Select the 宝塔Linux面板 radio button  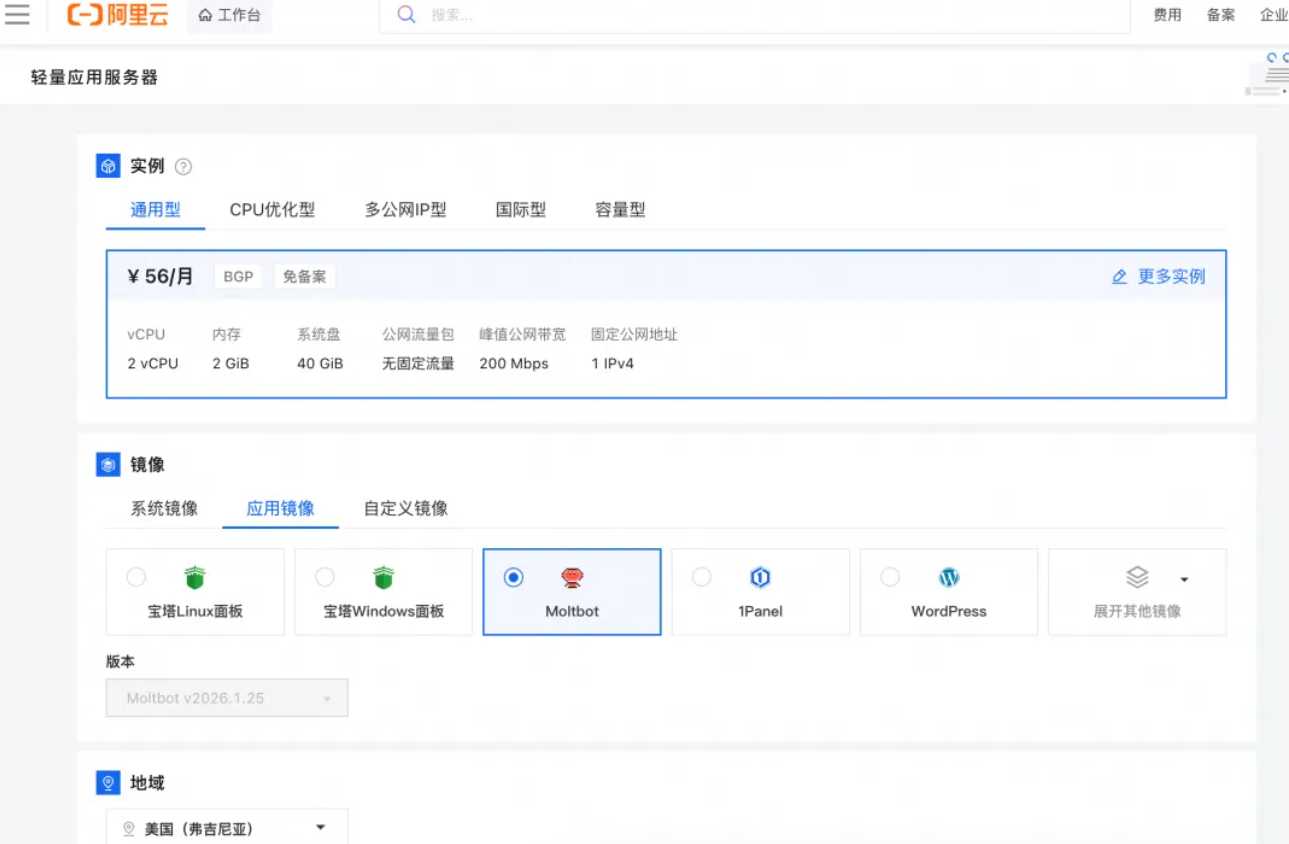[136, 577]
